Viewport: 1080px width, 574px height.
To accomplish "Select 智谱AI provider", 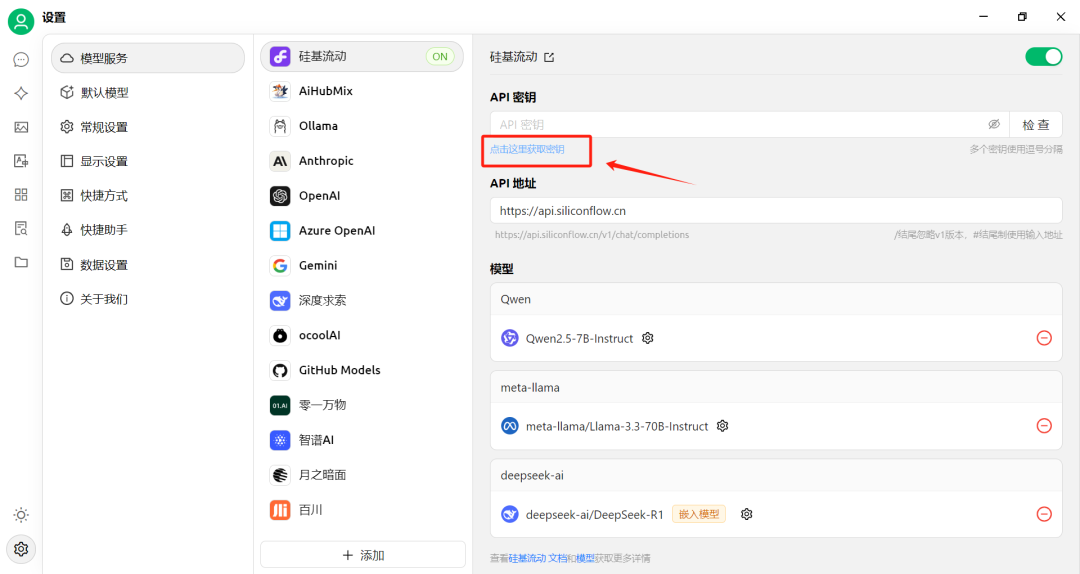I will (x=362, y=440).
